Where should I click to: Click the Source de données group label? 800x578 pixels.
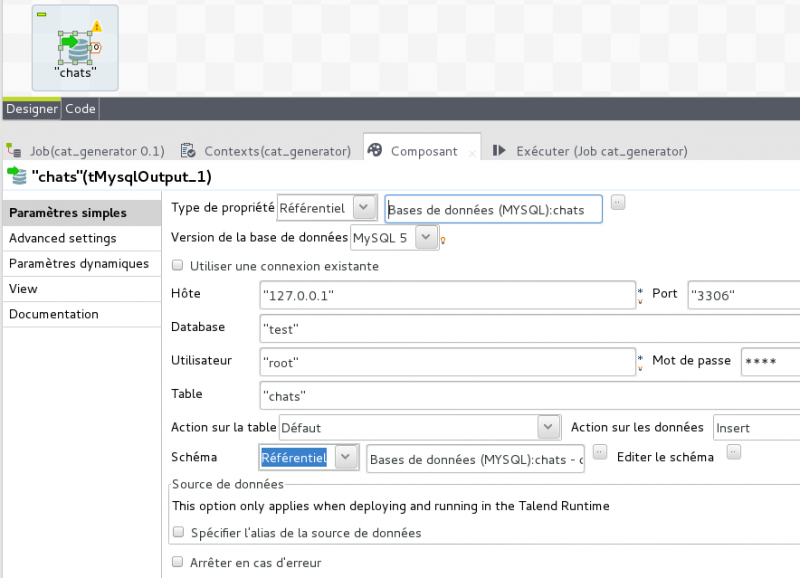coord(228,484)
